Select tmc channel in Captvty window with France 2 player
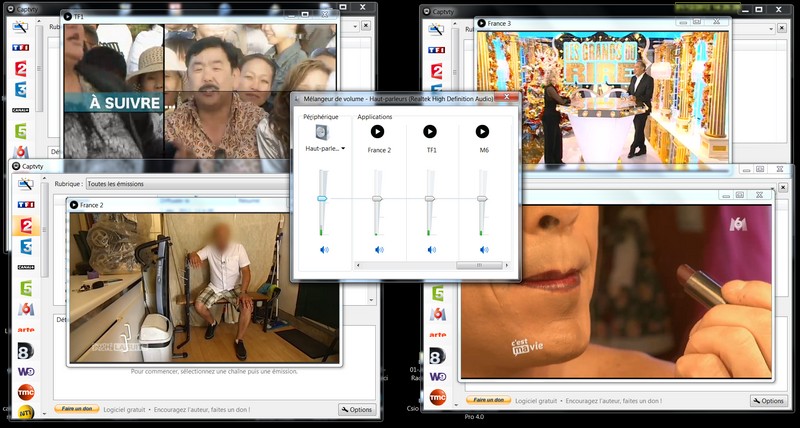Viewport: 800px width, 428px height. (x=26, y=392)
